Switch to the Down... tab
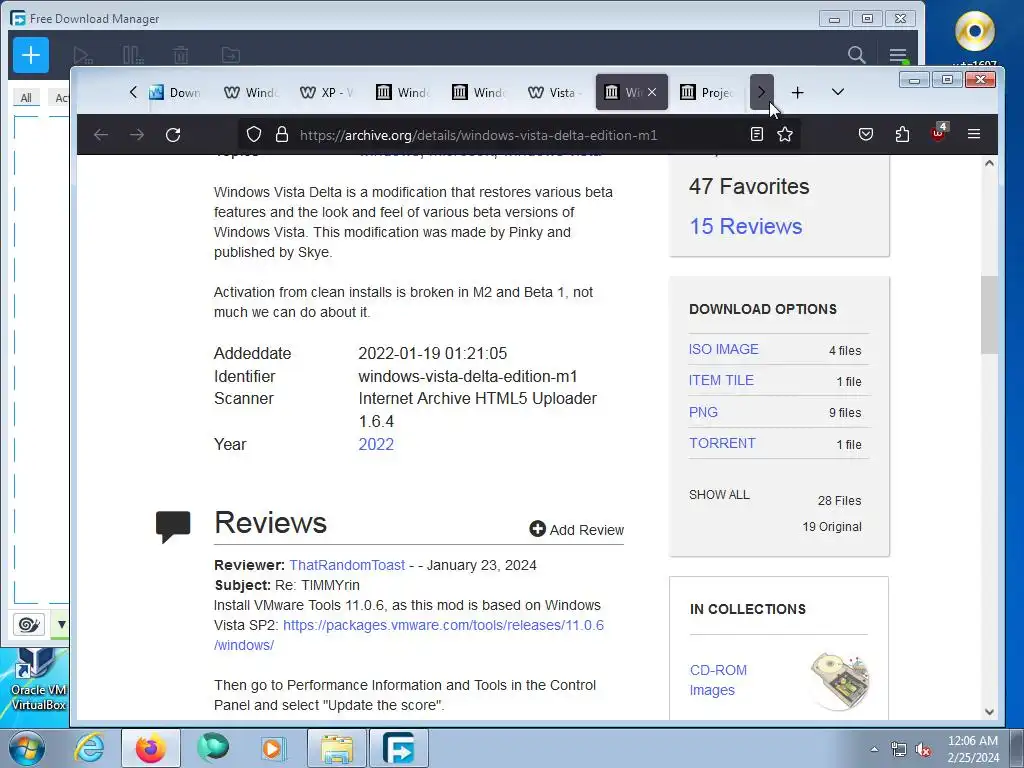Viewport: 1024px width, 768px height. 174,93
